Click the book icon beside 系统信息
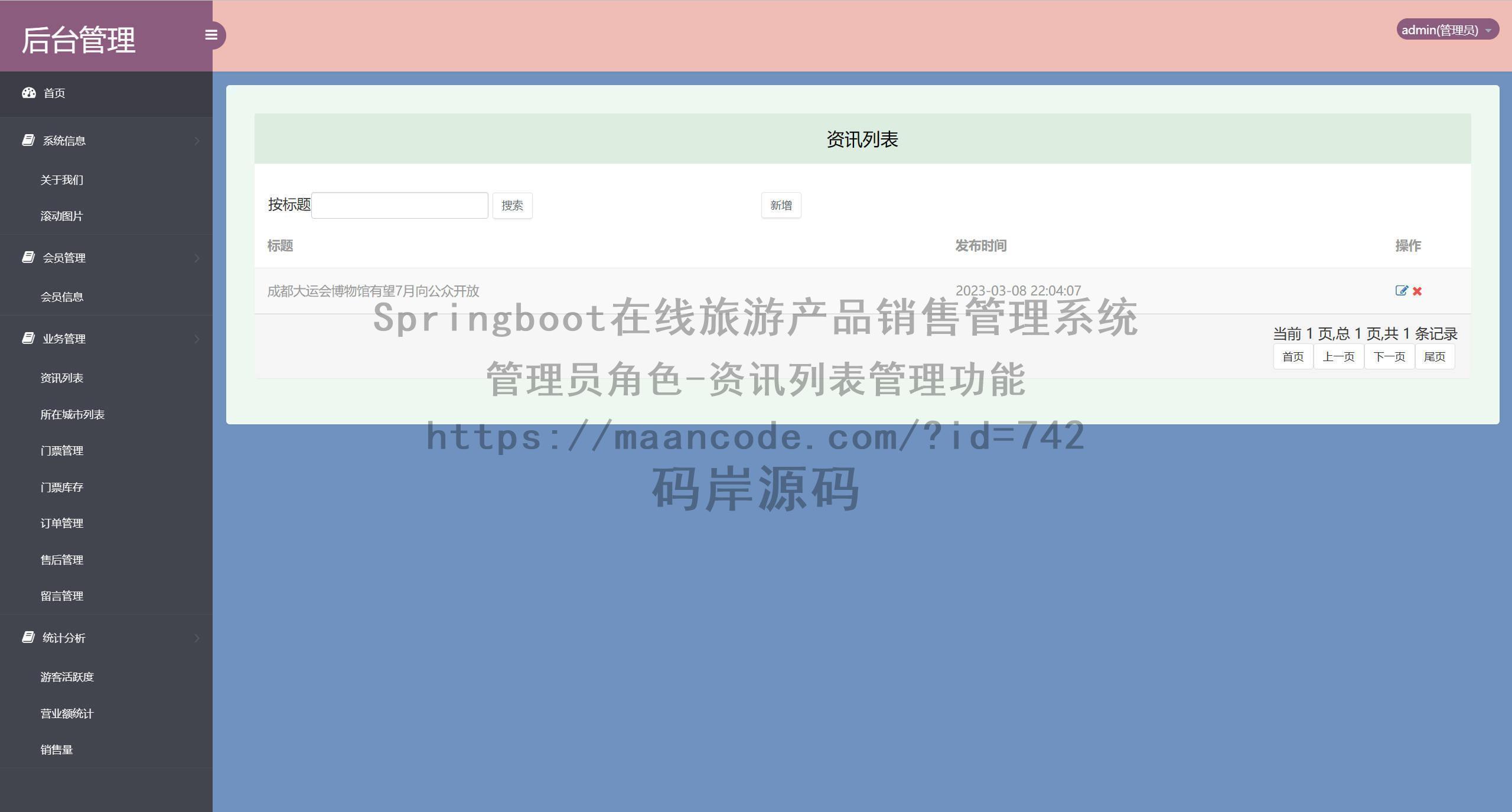This screenshot has width=1512, height=812. pyautogui.click(x=28, y=140)
